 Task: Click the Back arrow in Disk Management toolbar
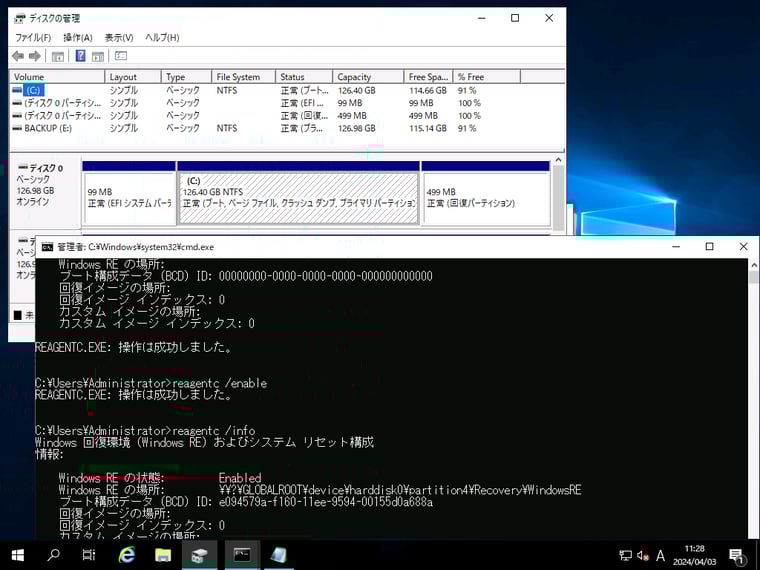click(18, 56)
